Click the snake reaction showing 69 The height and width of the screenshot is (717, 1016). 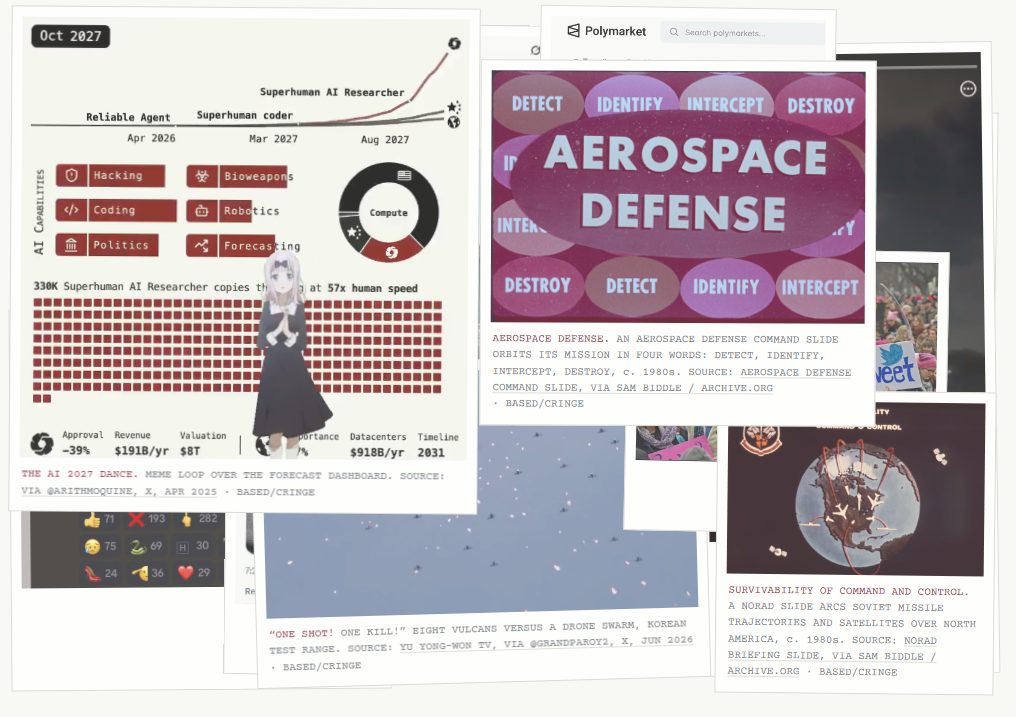(x=146, y=546)
